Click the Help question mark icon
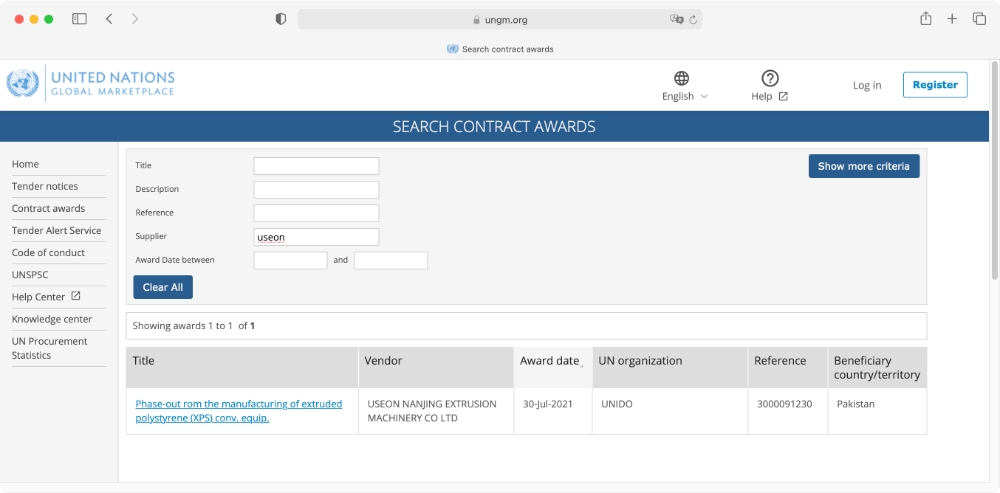Viewport: 1000px width, 493px height. pos(770,78)
